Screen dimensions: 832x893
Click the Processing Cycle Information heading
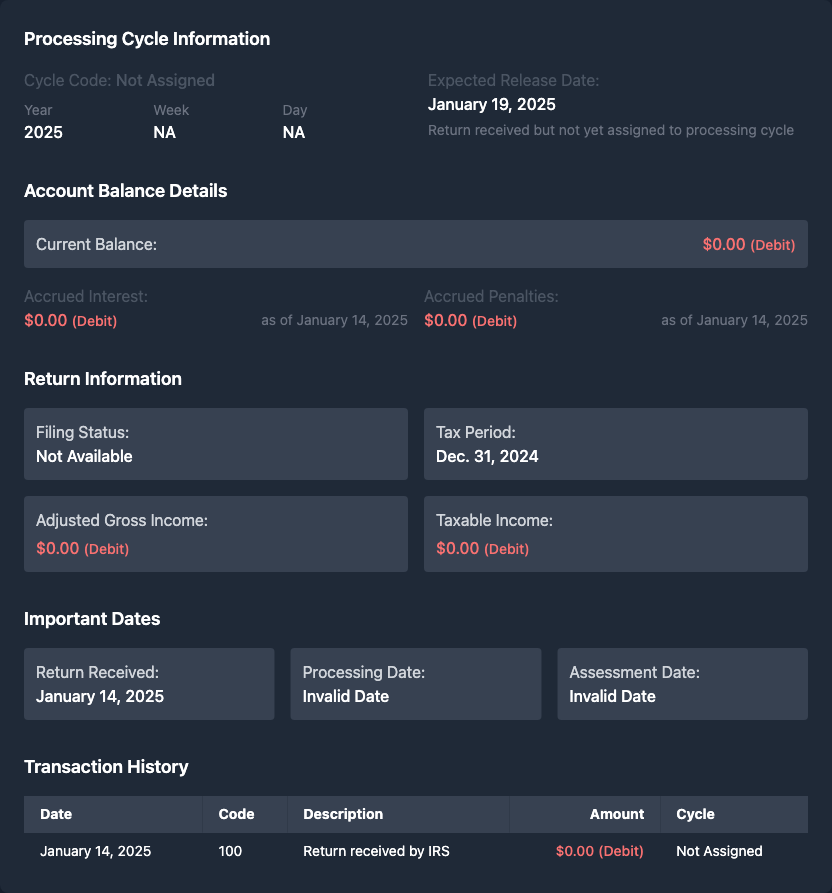click(x=147, y=39)
